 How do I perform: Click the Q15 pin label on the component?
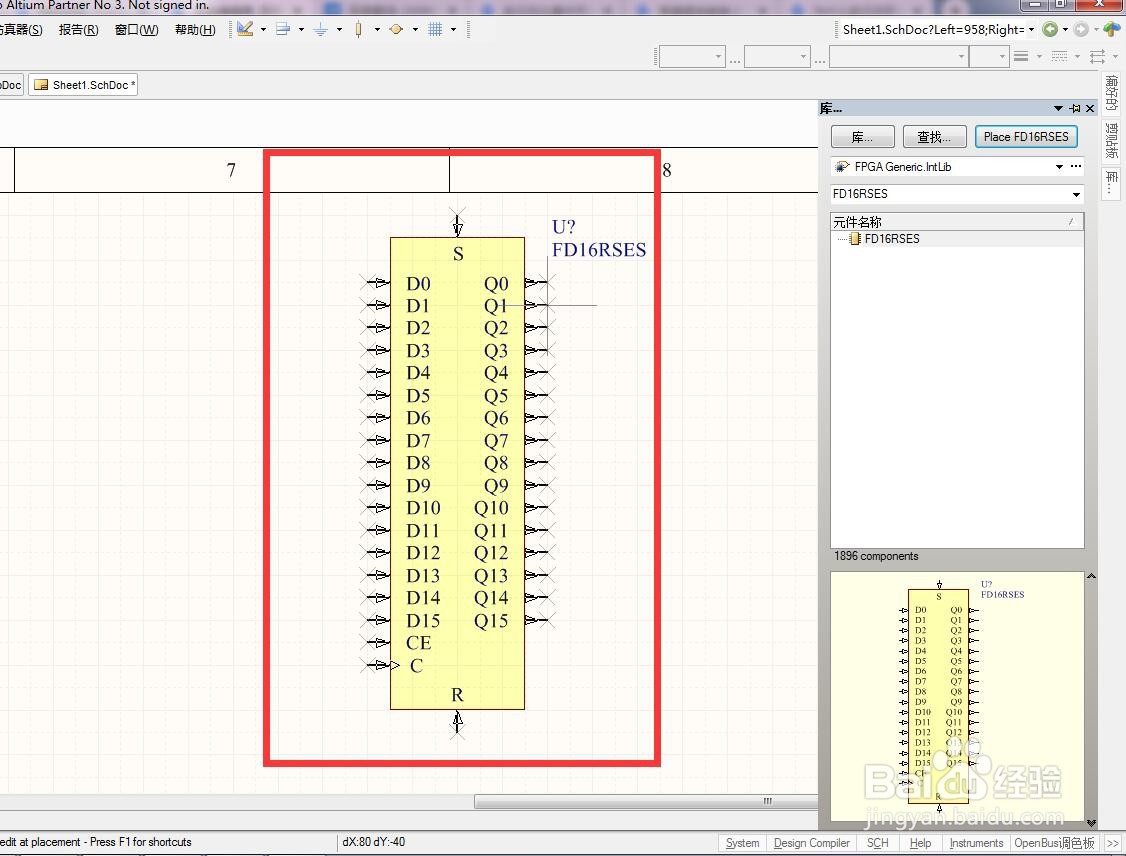(490, 620)
